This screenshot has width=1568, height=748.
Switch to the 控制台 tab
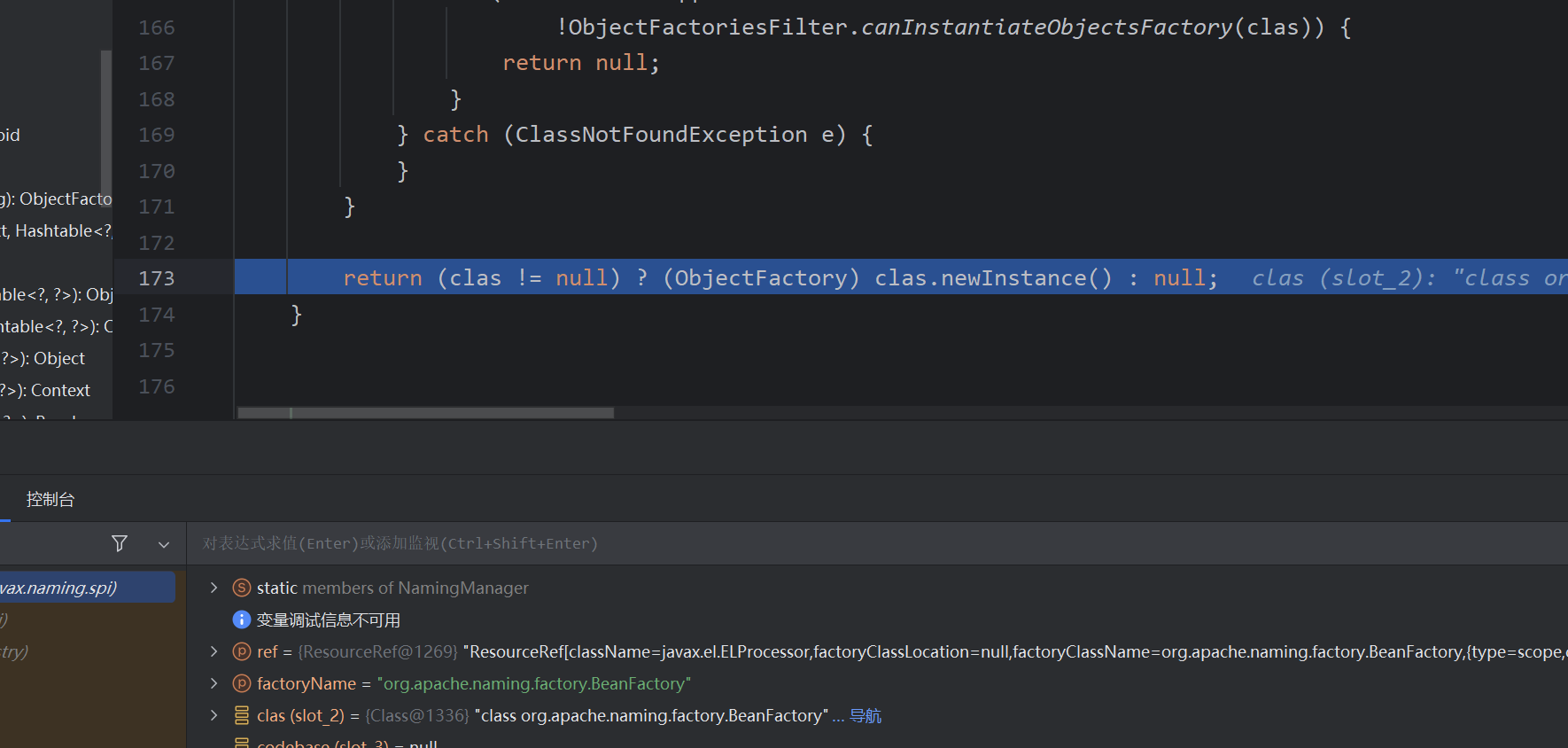(50, 499)
